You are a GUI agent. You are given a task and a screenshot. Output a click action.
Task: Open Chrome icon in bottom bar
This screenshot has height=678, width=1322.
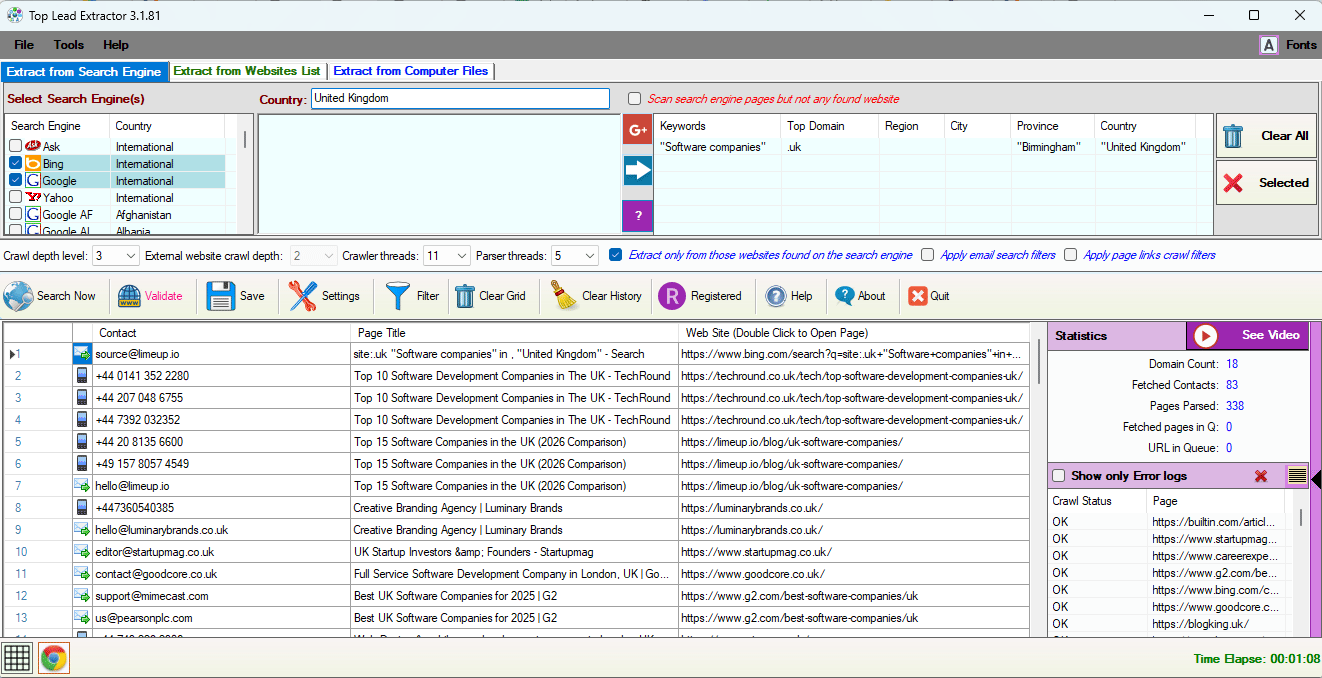54,658
